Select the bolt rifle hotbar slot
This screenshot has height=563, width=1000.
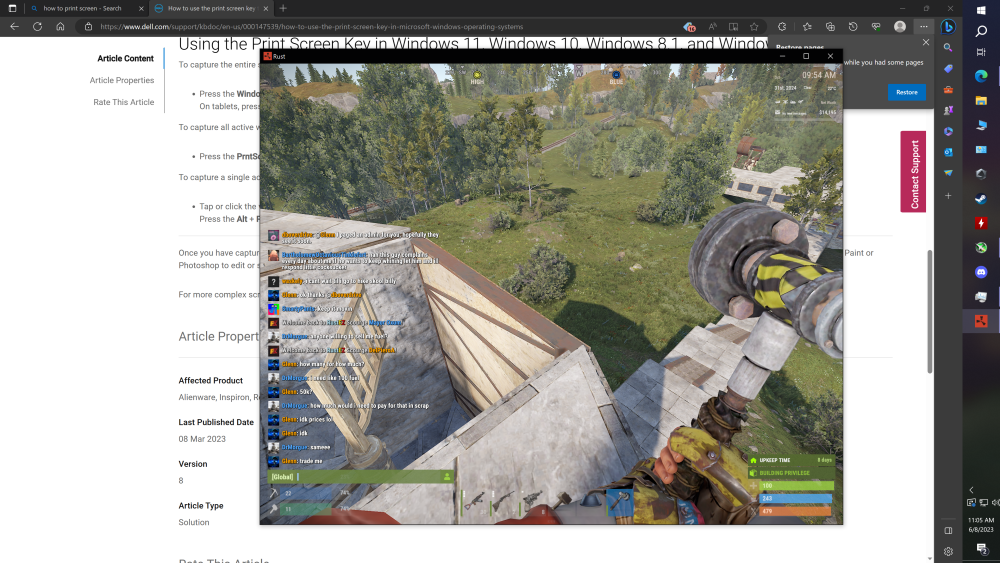(x=503, y=501)
